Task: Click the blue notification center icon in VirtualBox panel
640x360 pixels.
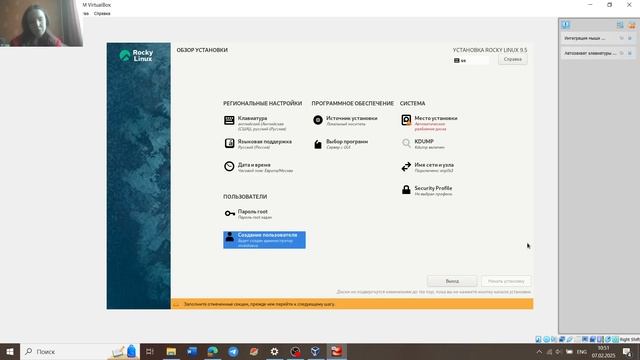Action: pyautogui.click(x=565, y=25)
